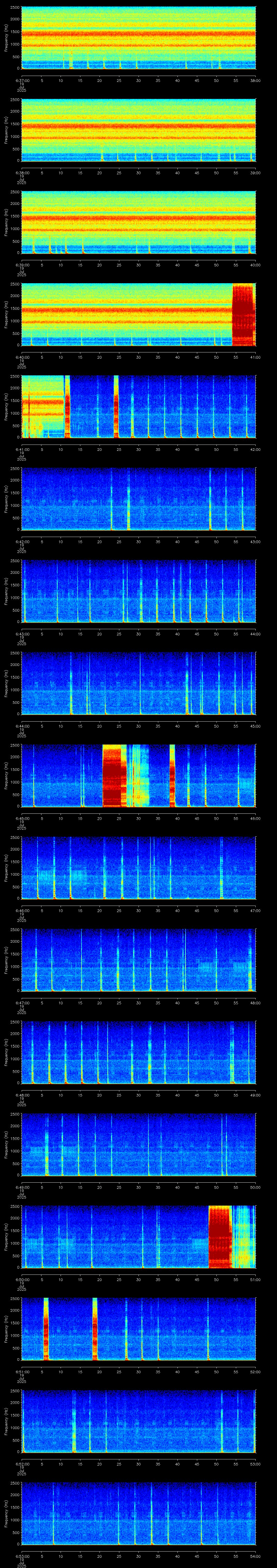Click the 6:50:00 start time label
This screenshot has width=277, height=1568.
coord(22,1279)
